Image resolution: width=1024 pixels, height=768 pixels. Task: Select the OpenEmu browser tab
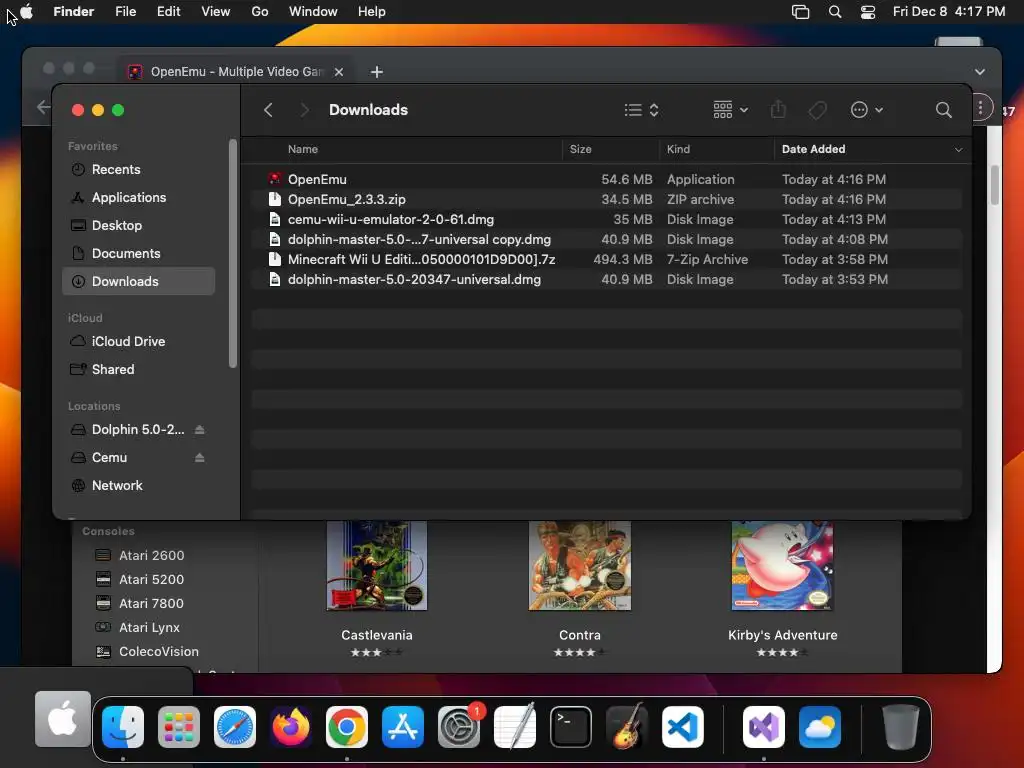[236, 72]
